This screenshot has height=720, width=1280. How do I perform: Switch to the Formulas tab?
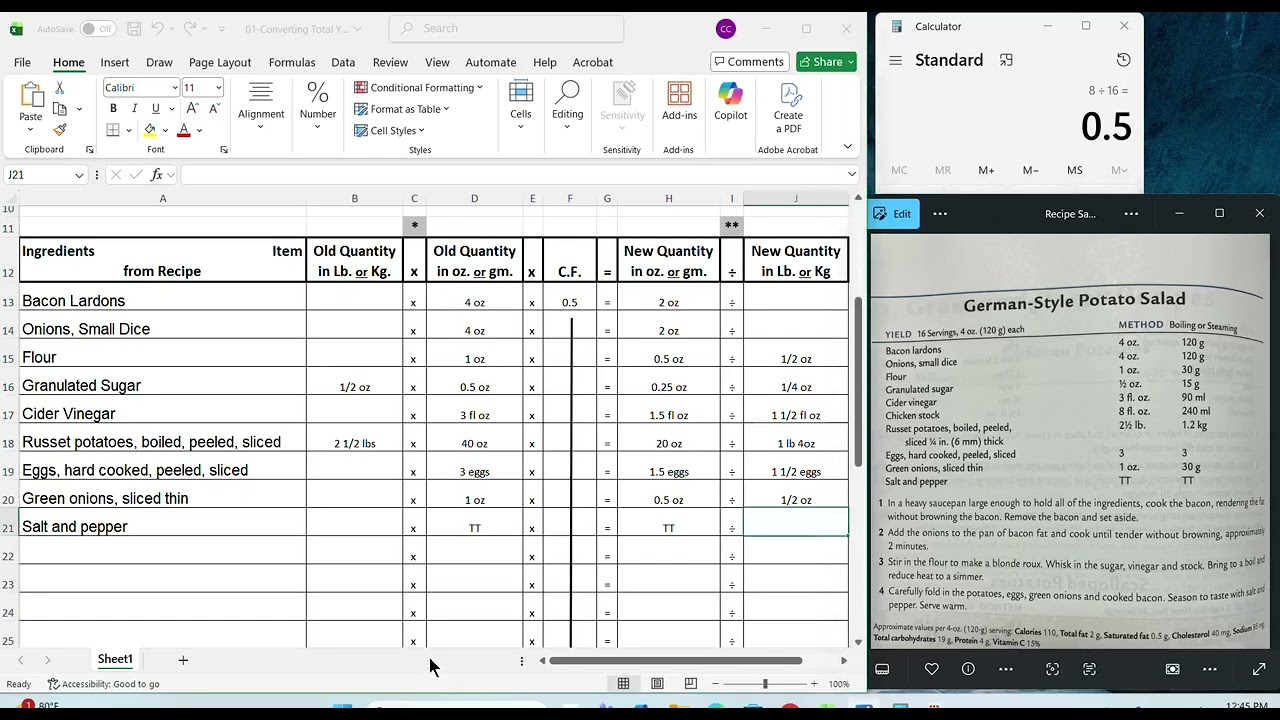[x=292, y=62]
